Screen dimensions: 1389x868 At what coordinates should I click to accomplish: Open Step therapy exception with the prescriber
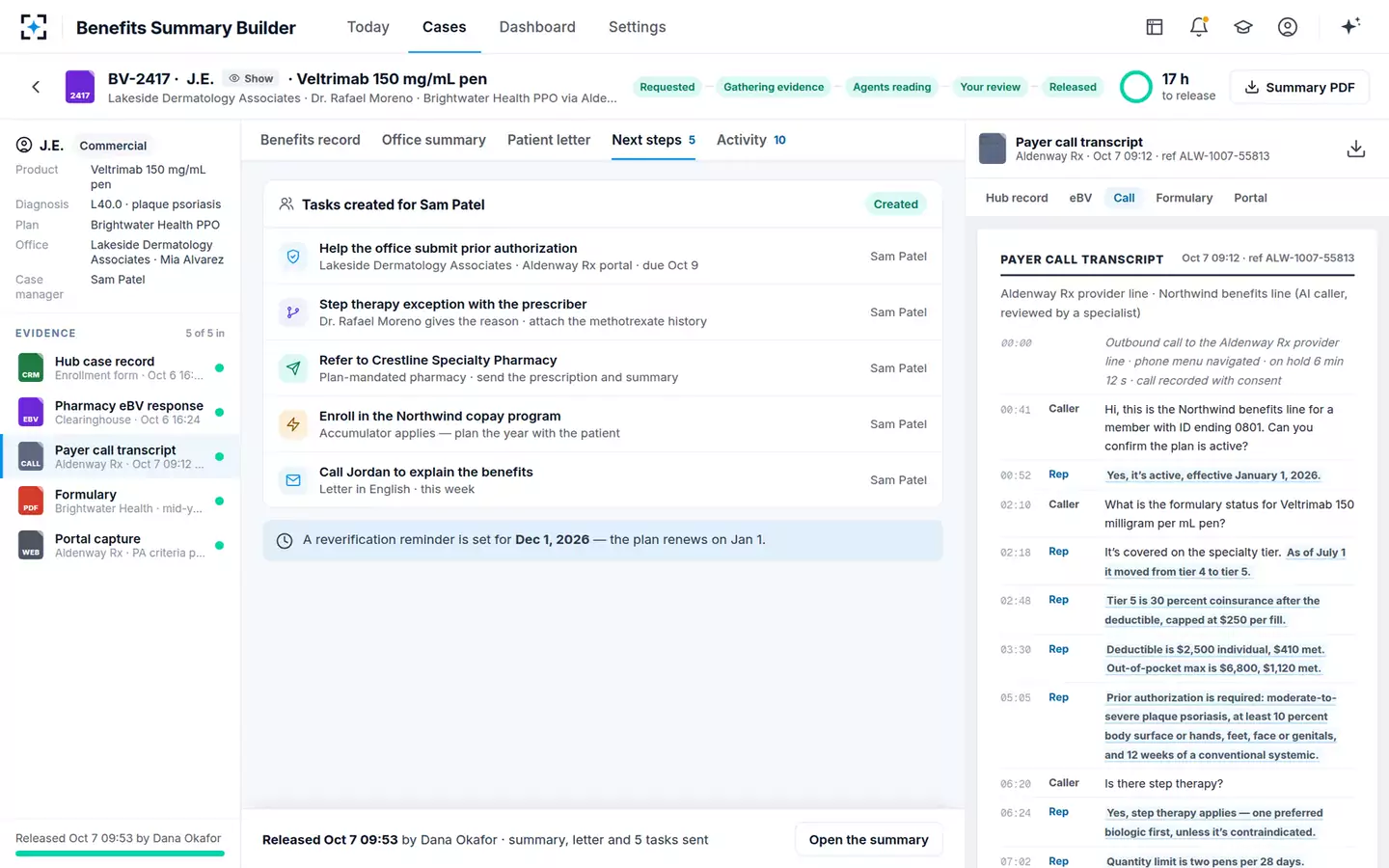coord(603,312)
